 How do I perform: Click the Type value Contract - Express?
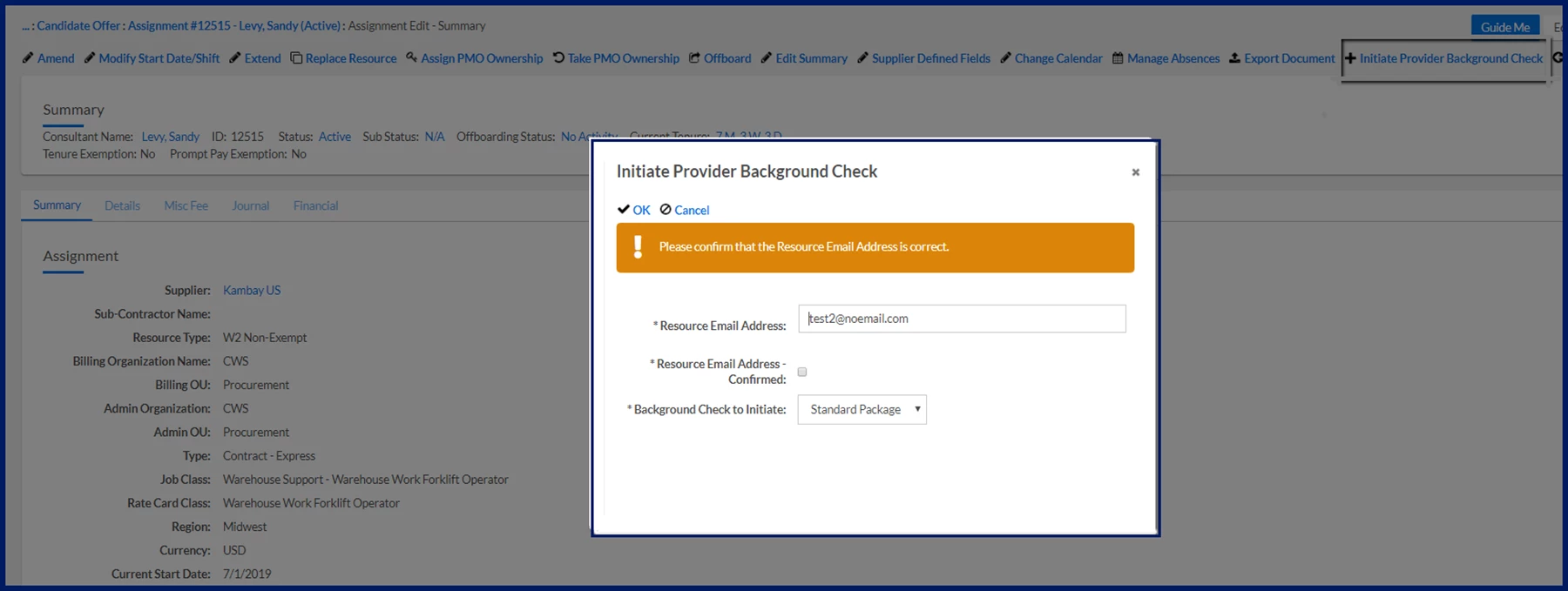(269, 456)
